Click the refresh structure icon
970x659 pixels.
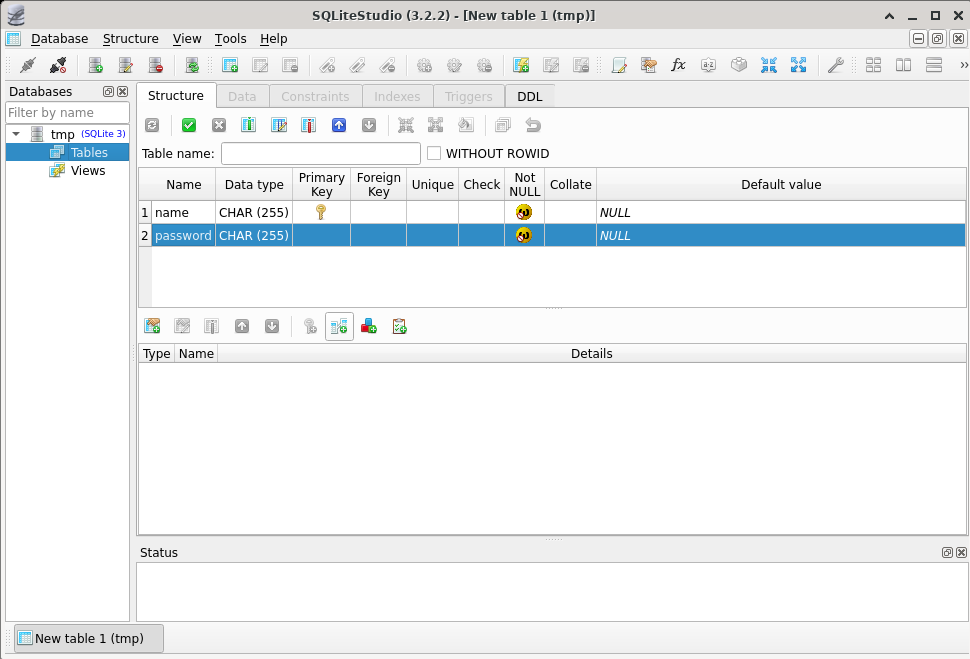click(152, 126)
